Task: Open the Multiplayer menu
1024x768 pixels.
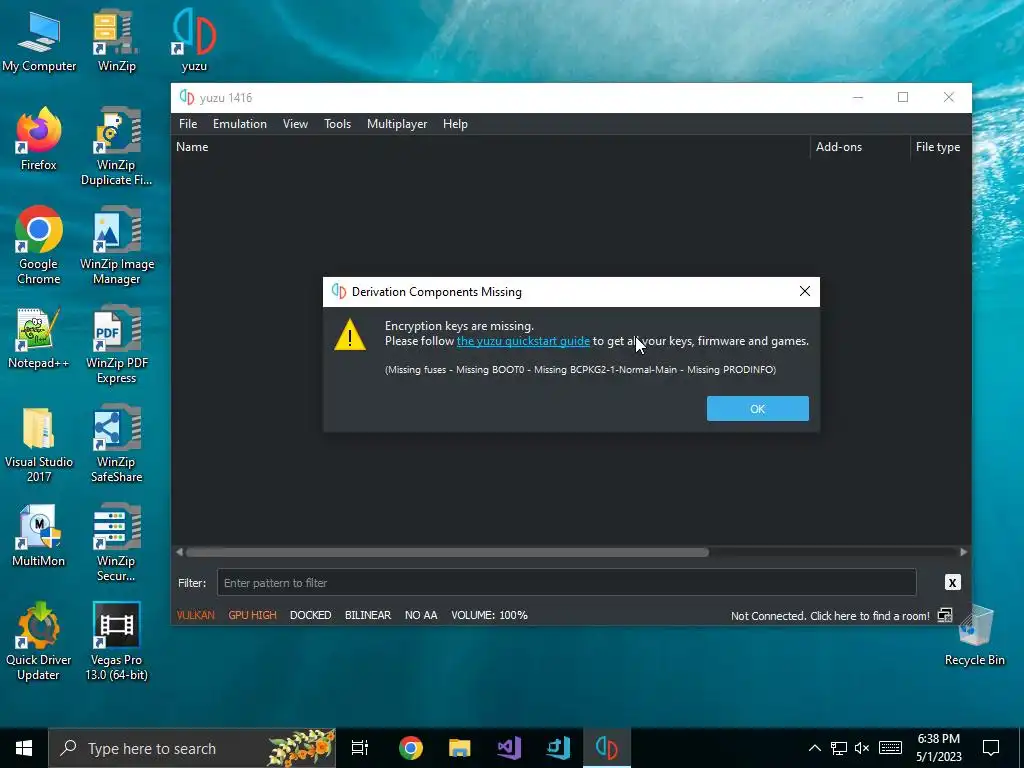Action: pos(397,124)
